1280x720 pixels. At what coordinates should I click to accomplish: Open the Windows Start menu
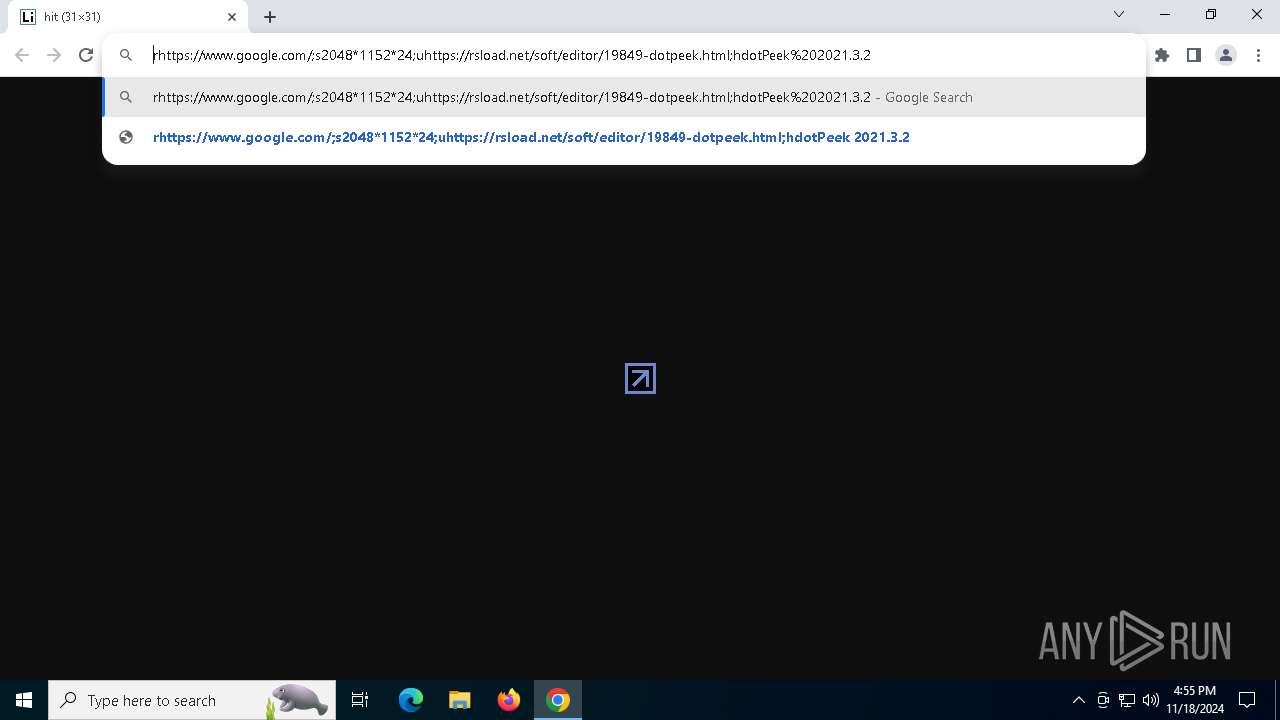[24, 700]
